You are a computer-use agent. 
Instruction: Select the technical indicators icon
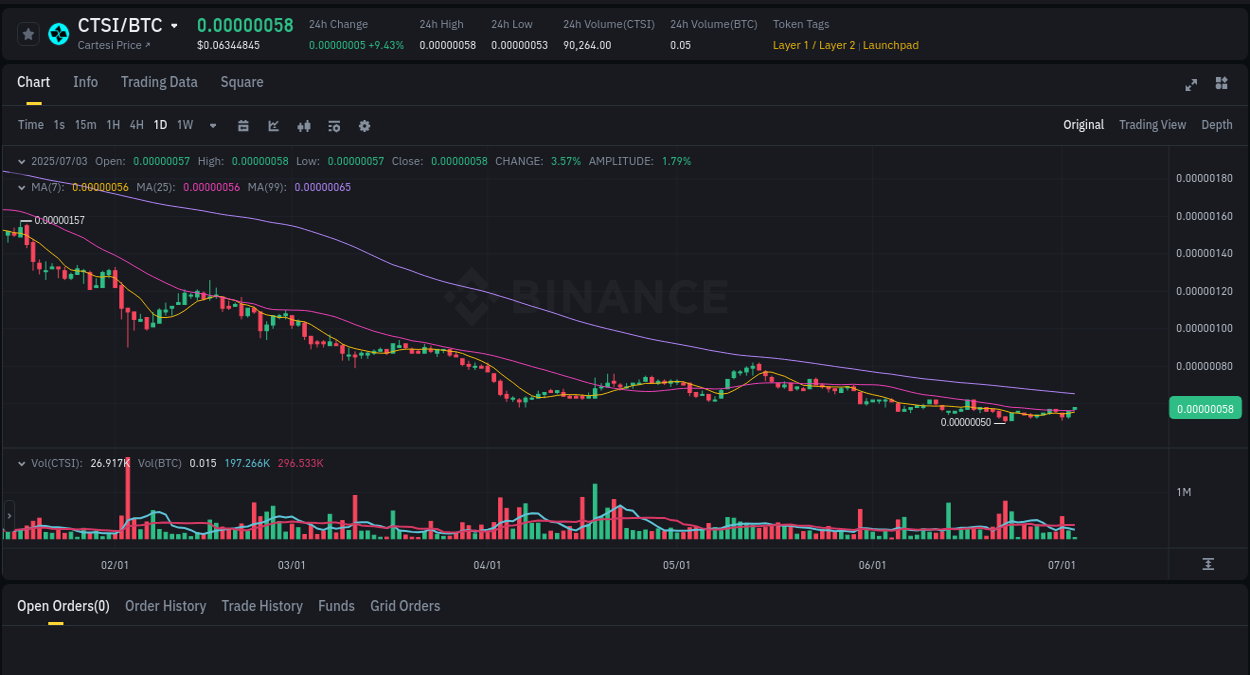pyautogui.click(x=272, y=126)
